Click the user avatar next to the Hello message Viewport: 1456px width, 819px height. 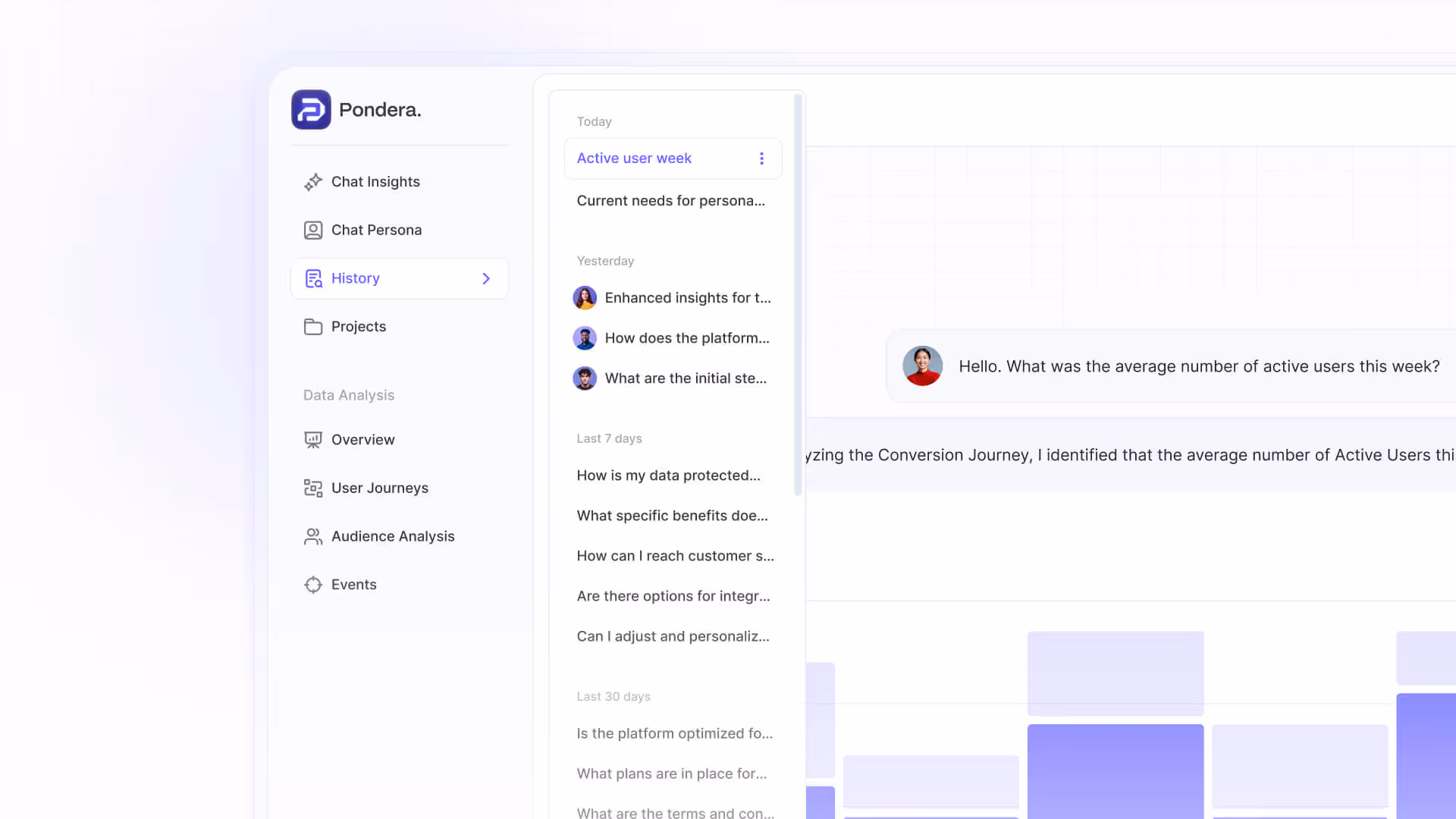922,366
